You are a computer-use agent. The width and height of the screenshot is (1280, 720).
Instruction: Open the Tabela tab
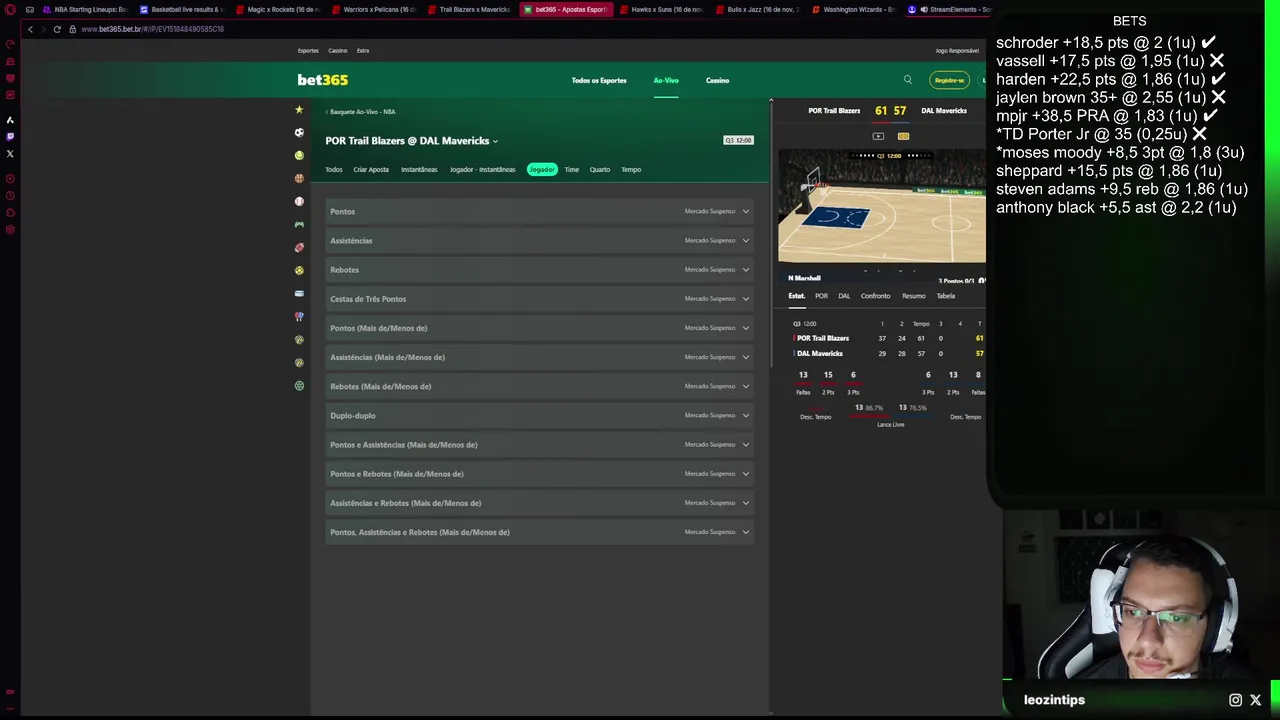coord(946,296)
